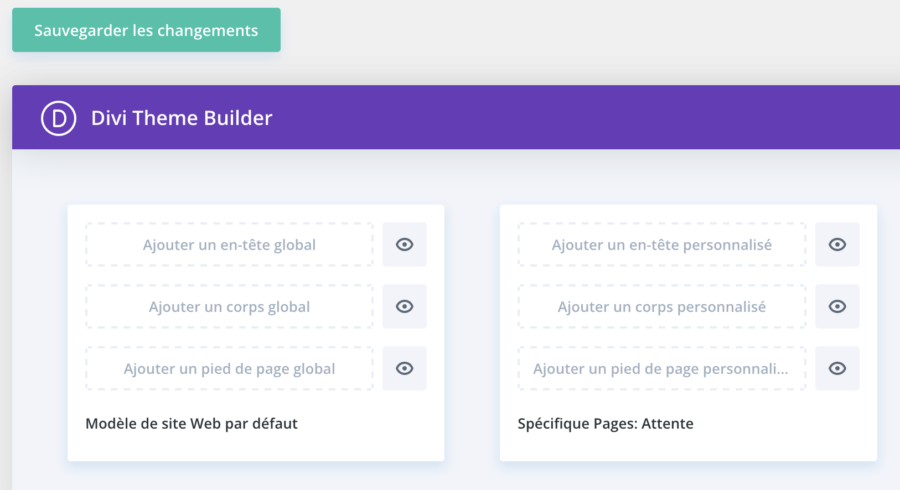Click Ajouter un pied de page global
The image size is (900, 490).
[x=229, y=369]
